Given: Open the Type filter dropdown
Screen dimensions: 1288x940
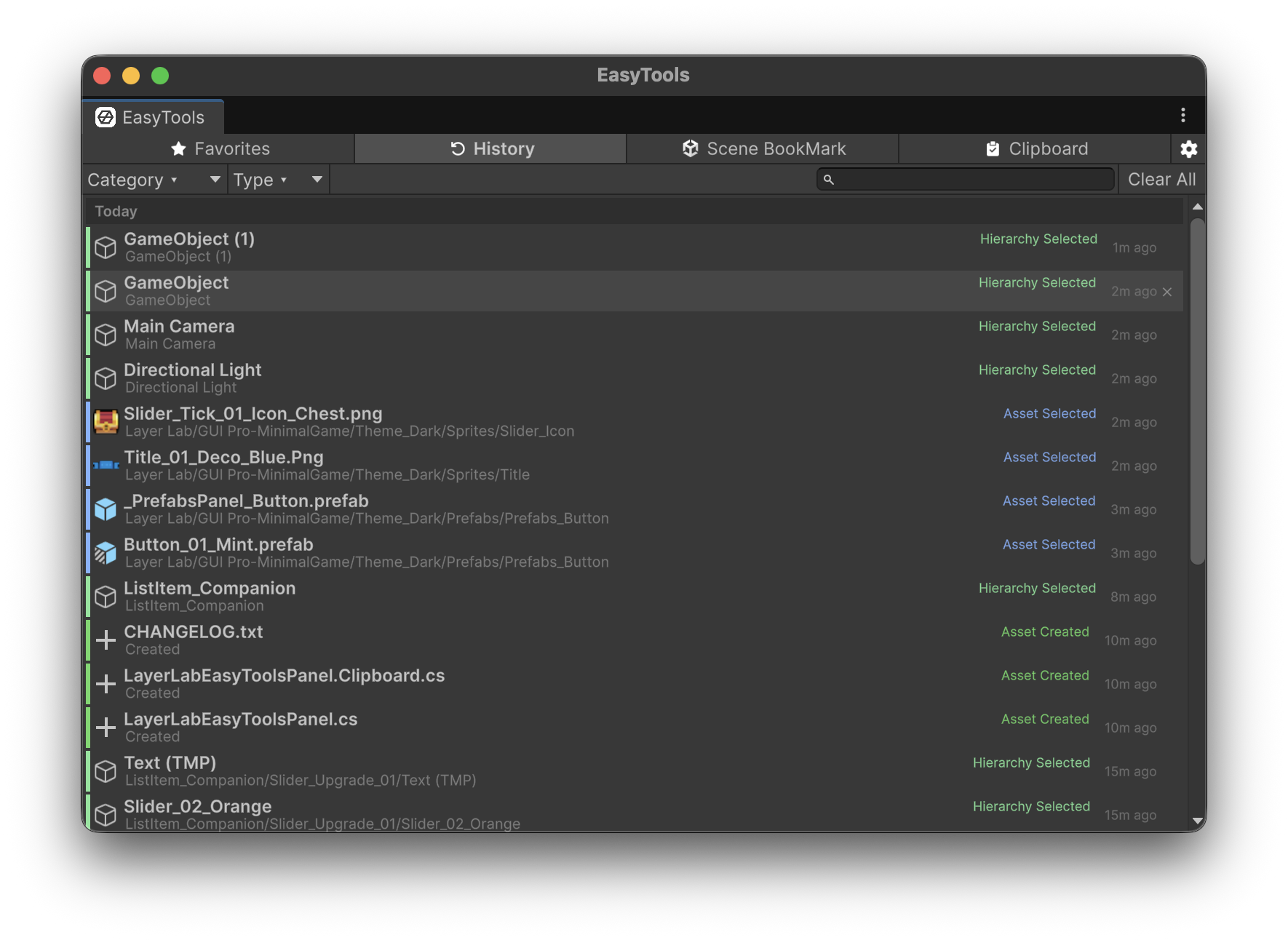Looking at the screenshot, I should point(279,180).
